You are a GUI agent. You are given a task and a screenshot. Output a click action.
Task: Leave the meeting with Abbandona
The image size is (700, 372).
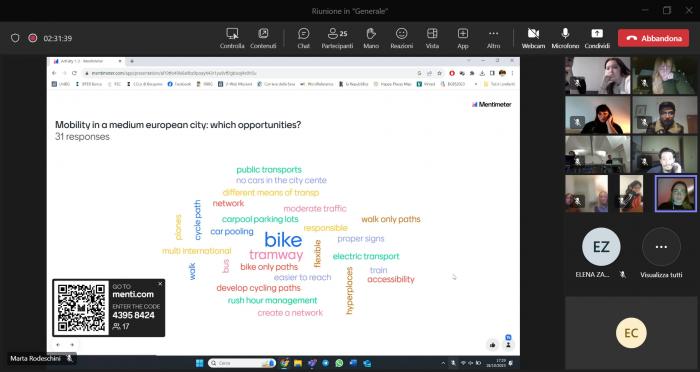(x=653, y=38)
